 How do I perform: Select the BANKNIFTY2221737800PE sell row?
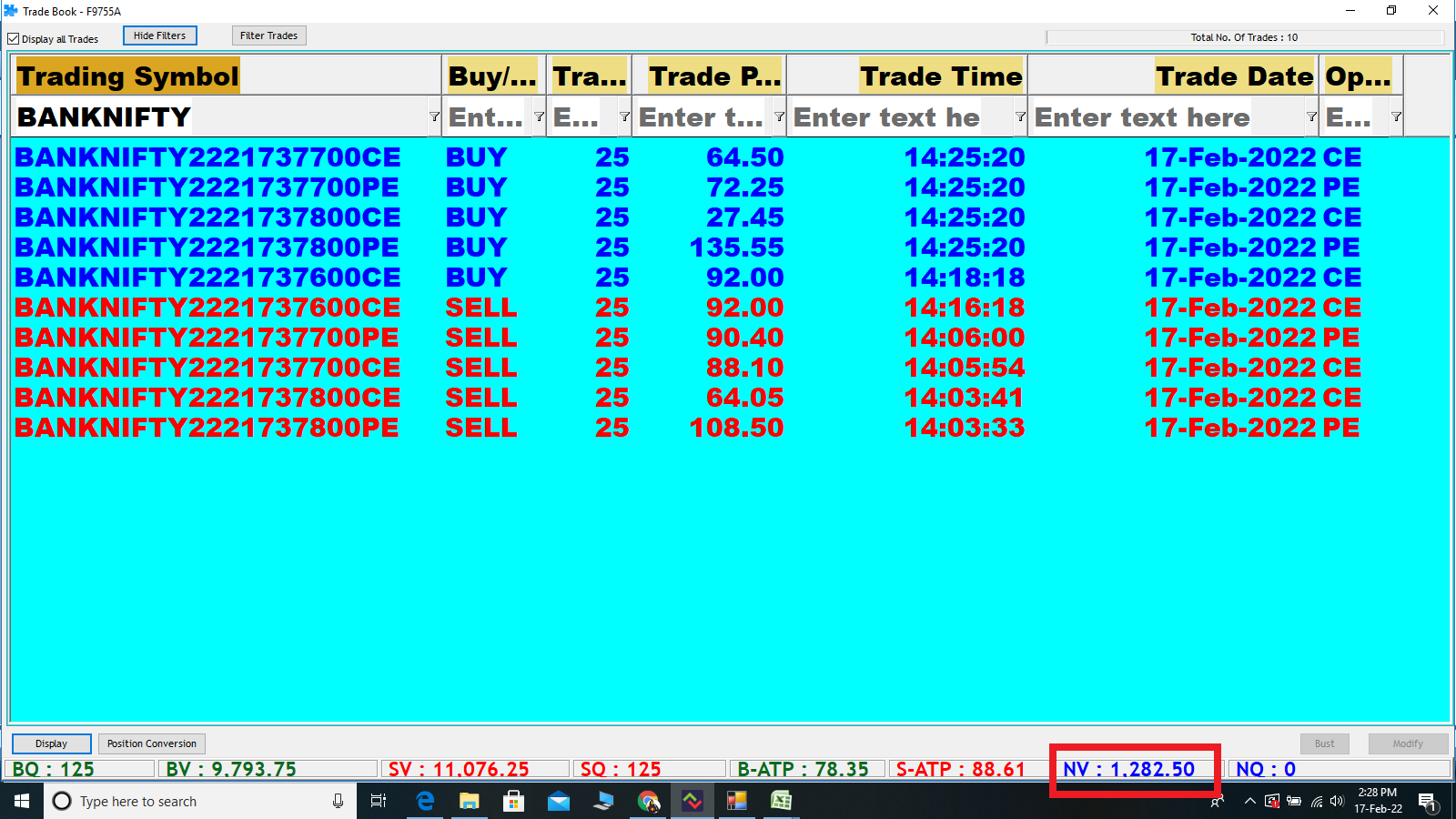coord(730,428)
